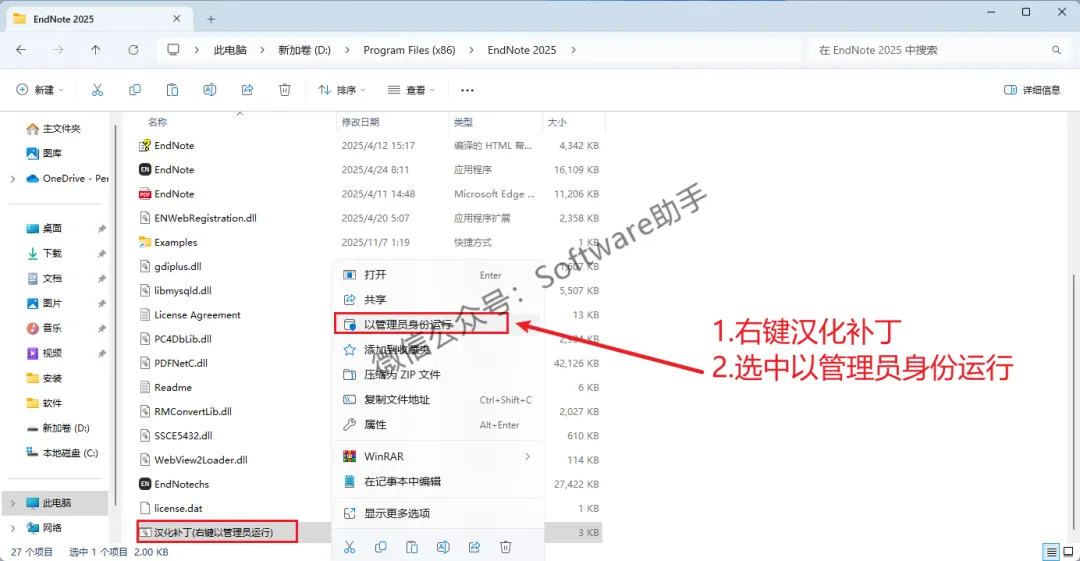The height and width of the screenshot is (561, 1080).
Task: Refresh the current folder view
Action: 133,50
